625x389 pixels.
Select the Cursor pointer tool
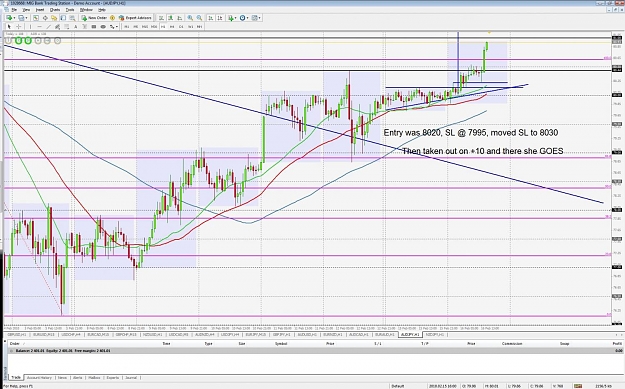click(x=9, y=27)
